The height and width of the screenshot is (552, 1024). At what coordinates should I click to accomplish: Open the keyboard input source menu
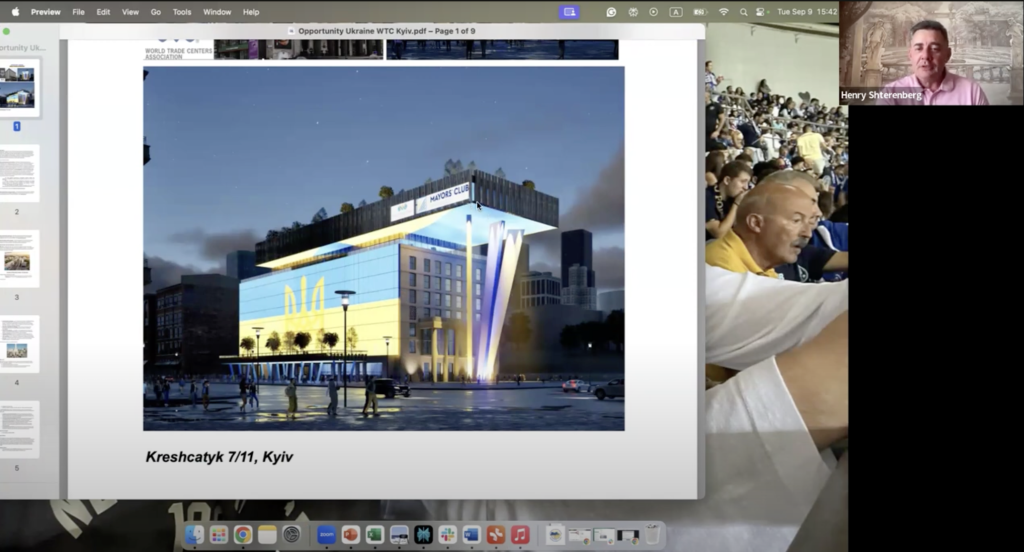tap(676, 12)
